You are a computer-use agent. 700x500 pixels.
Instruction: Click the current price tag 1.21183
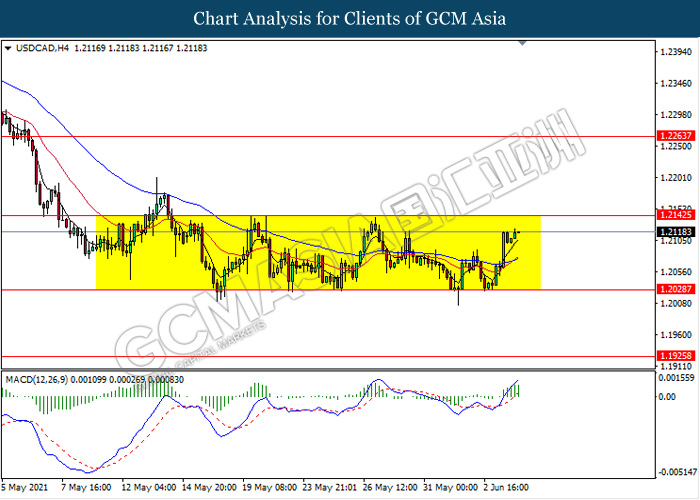(676, 232)
